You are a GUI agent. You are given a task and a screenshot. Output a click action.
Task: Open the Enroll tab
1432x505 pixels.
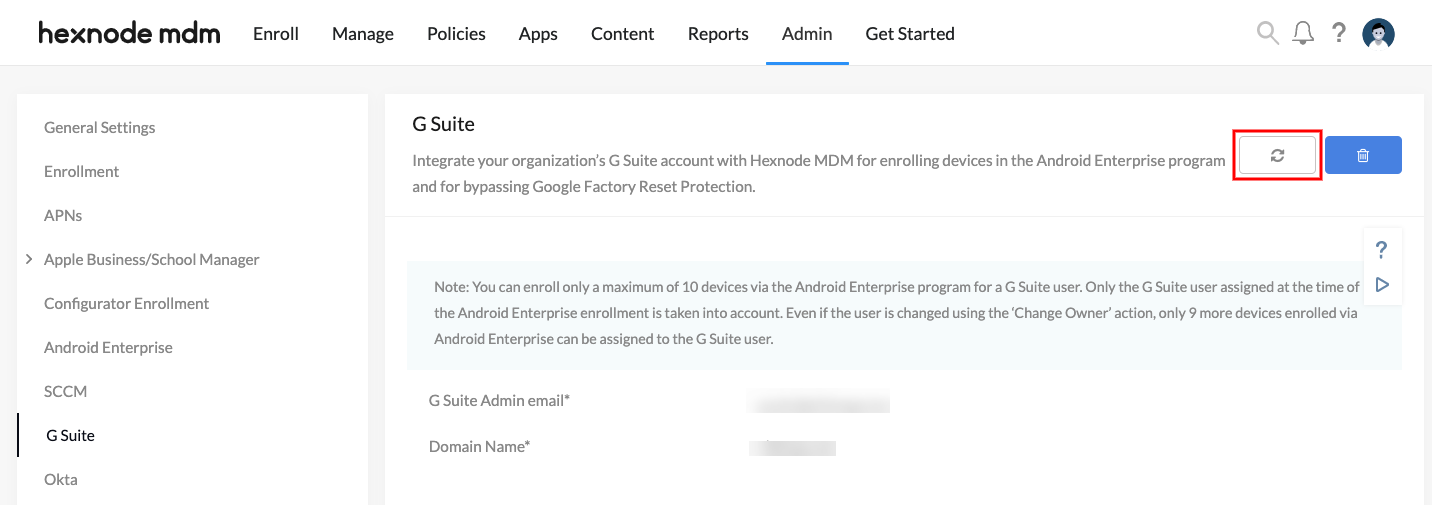pos(276,33)
